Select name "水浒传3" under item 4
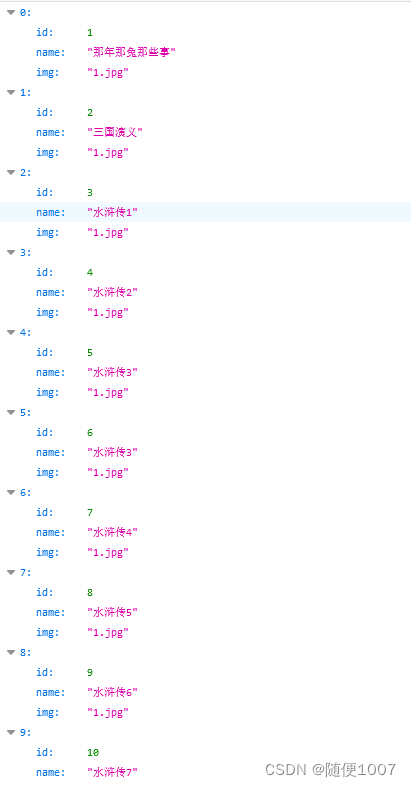This screenshot has height=787, width=411. coord(112,372)
